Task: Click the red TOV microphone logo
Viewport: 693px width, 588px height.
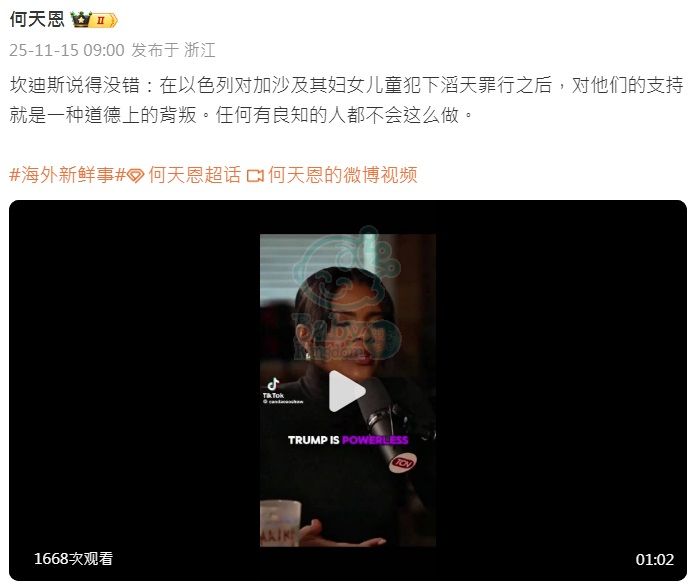Action: coord(402,463)
